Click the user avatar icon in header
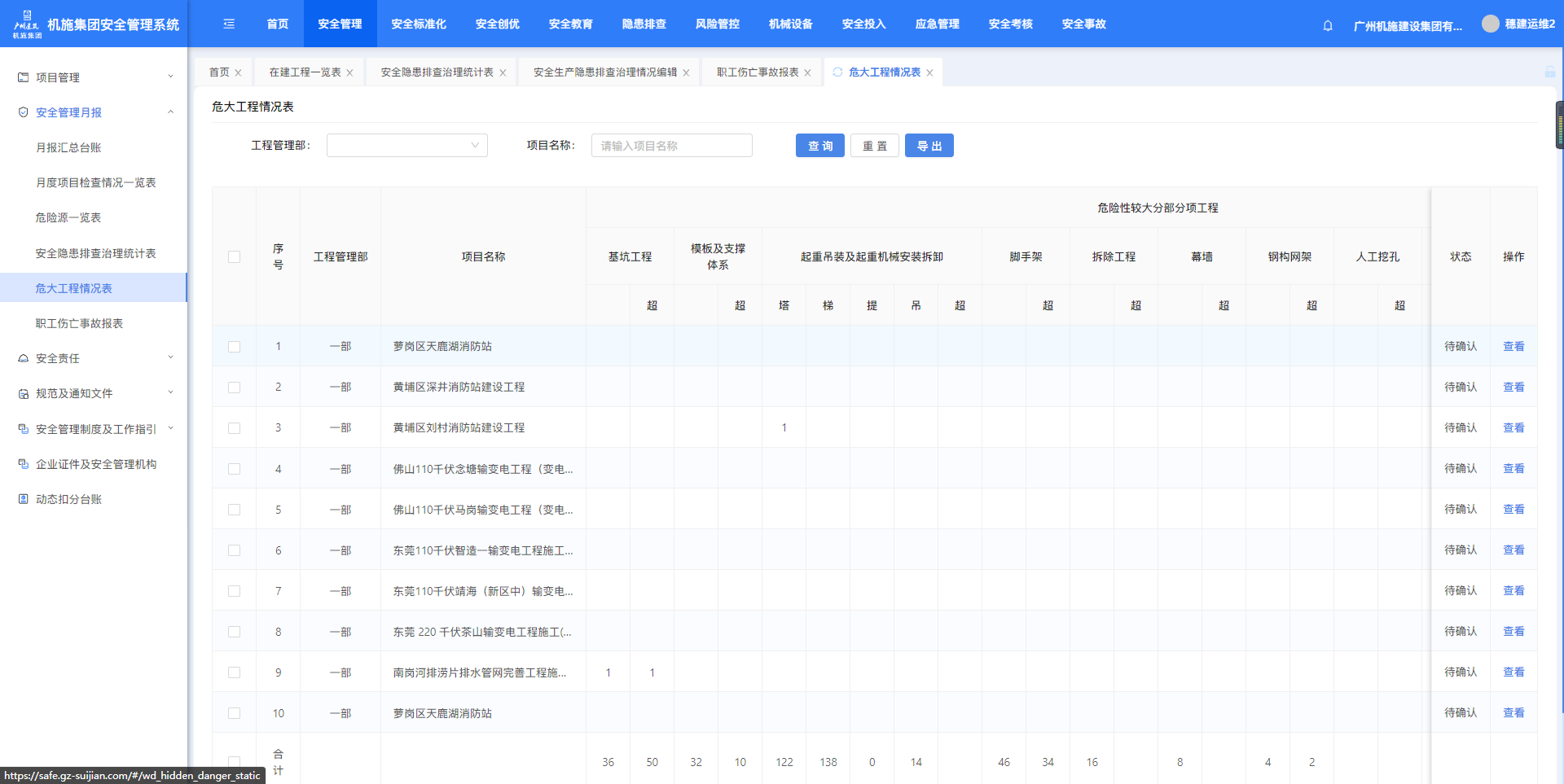 tap(1490, 24)
